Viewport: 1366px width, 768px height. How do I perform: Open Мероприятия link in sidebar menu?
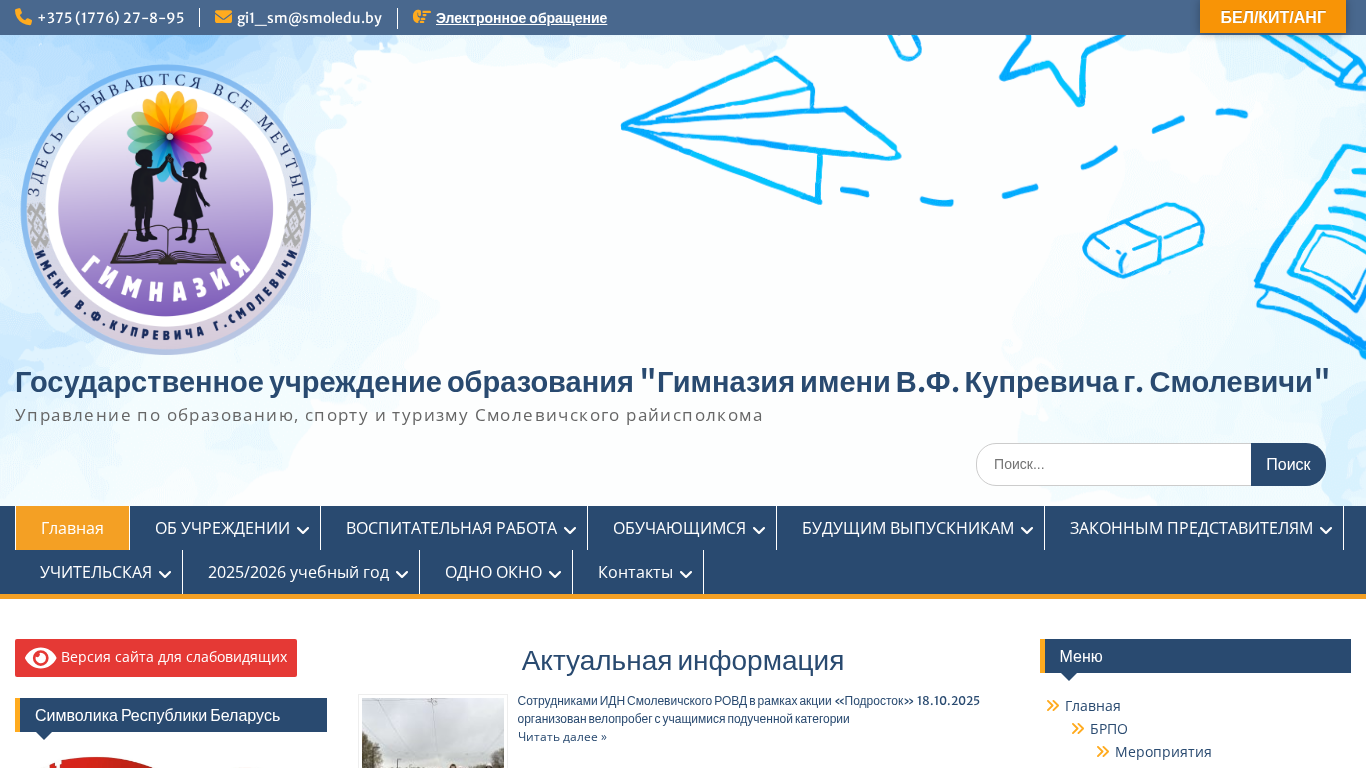point(1163,752)
